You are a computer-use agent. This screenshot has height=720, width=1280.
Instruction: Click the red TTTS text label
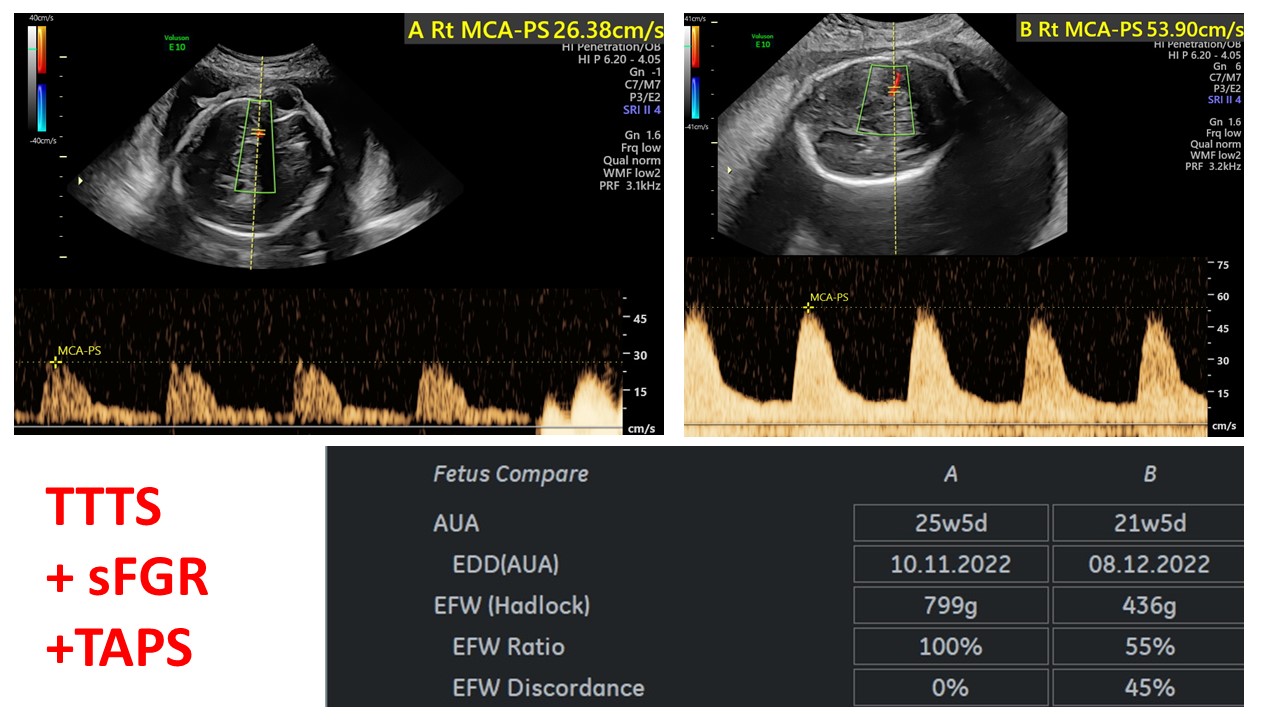103,509
